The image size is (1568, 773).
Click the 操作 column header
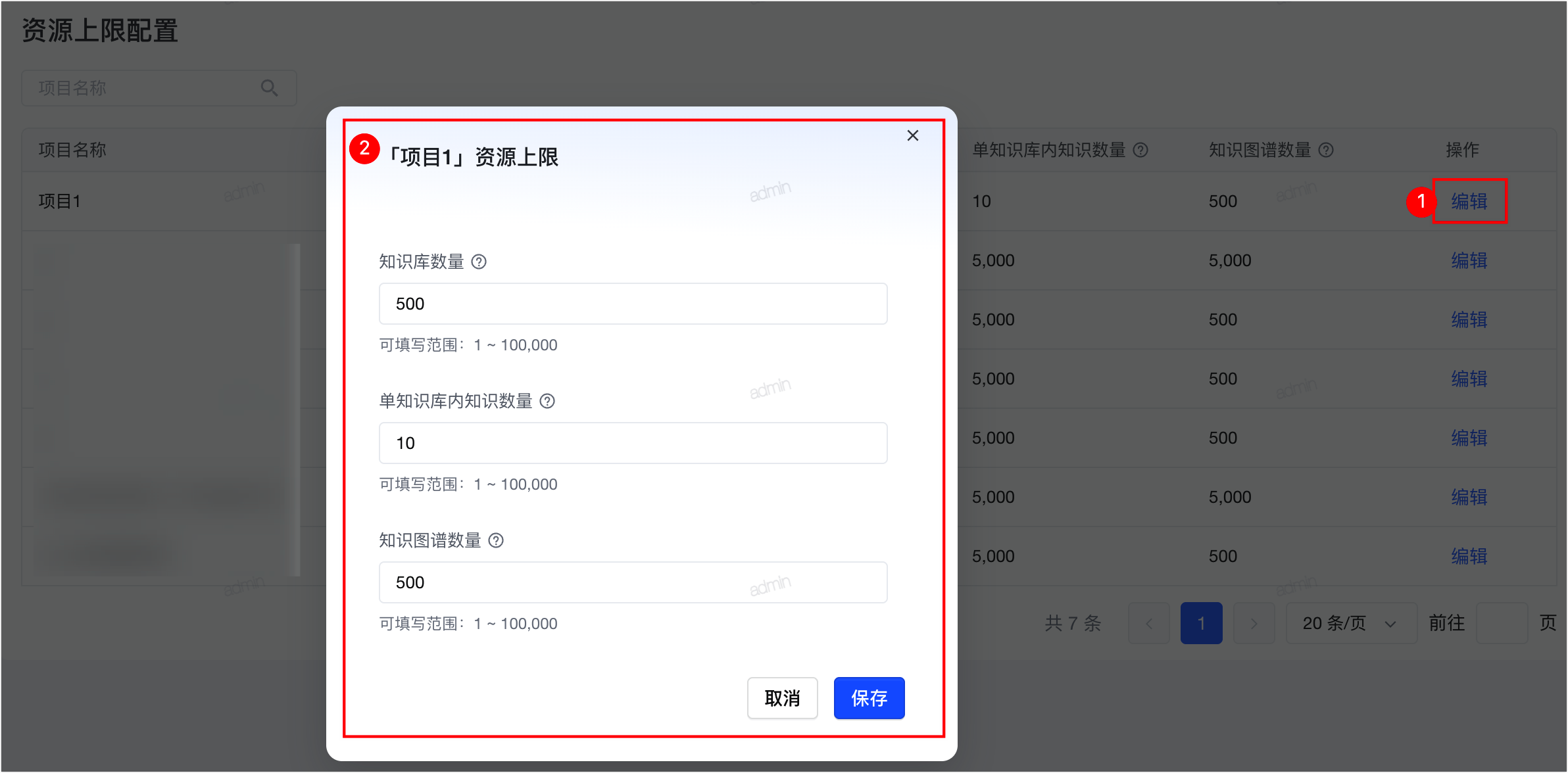click(1462, 150)
